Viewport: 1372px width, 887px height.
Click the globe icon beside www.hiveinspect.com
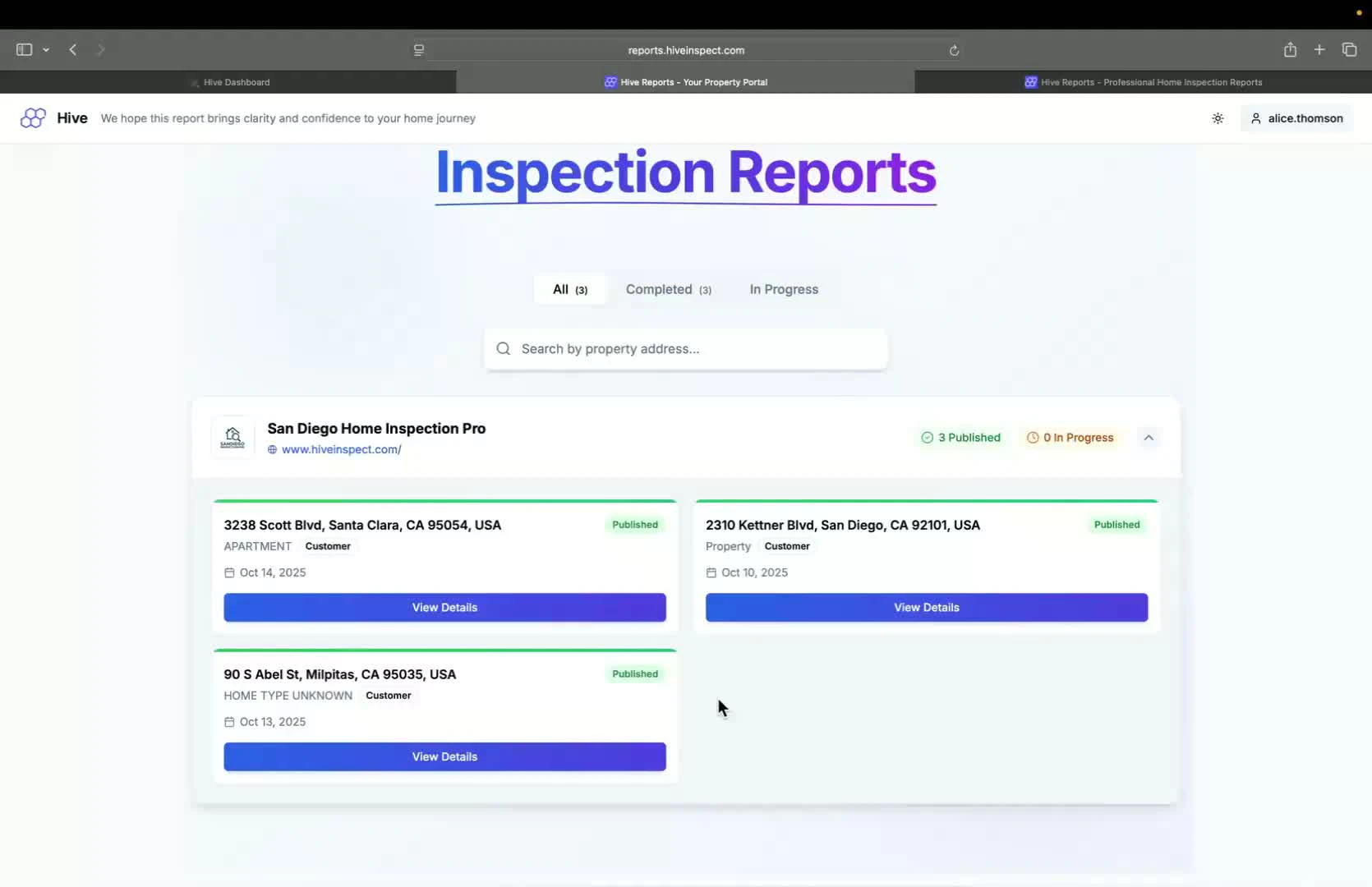[x=274, y=449]
